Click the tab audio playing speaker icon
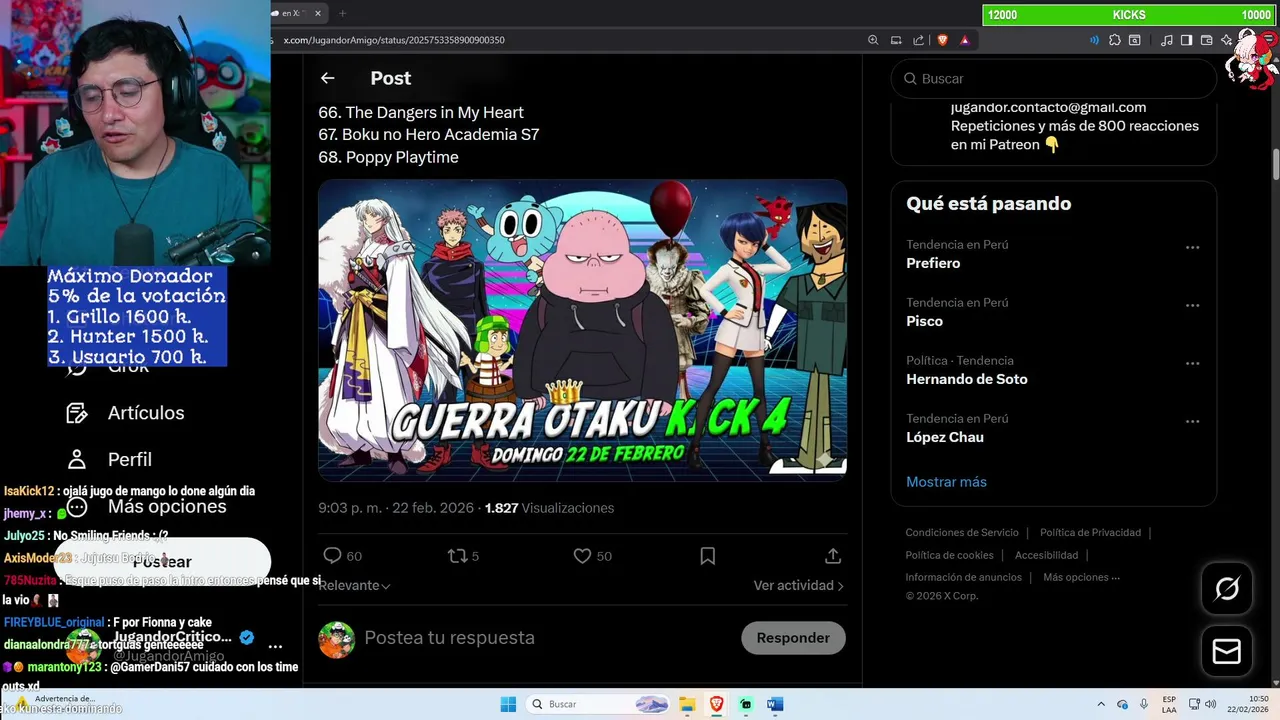 1094,40
